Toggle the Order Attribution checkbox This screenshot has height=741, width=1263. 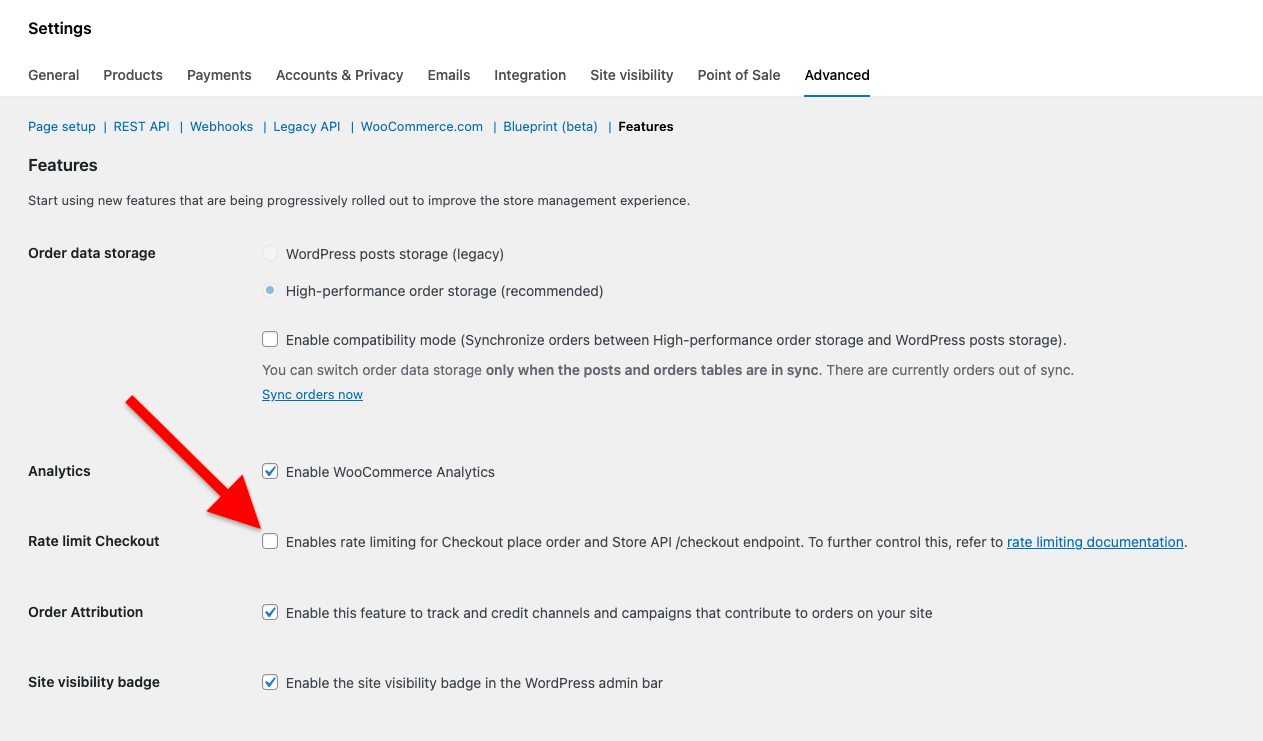[270, 612]
